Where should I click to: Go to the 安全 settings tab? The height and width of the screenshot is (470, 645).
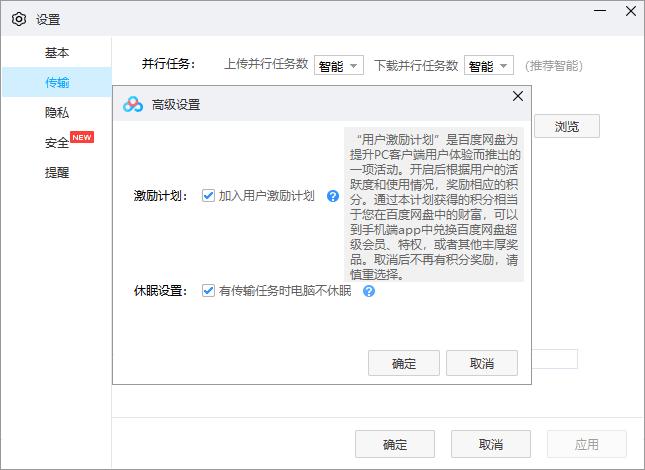57,143
